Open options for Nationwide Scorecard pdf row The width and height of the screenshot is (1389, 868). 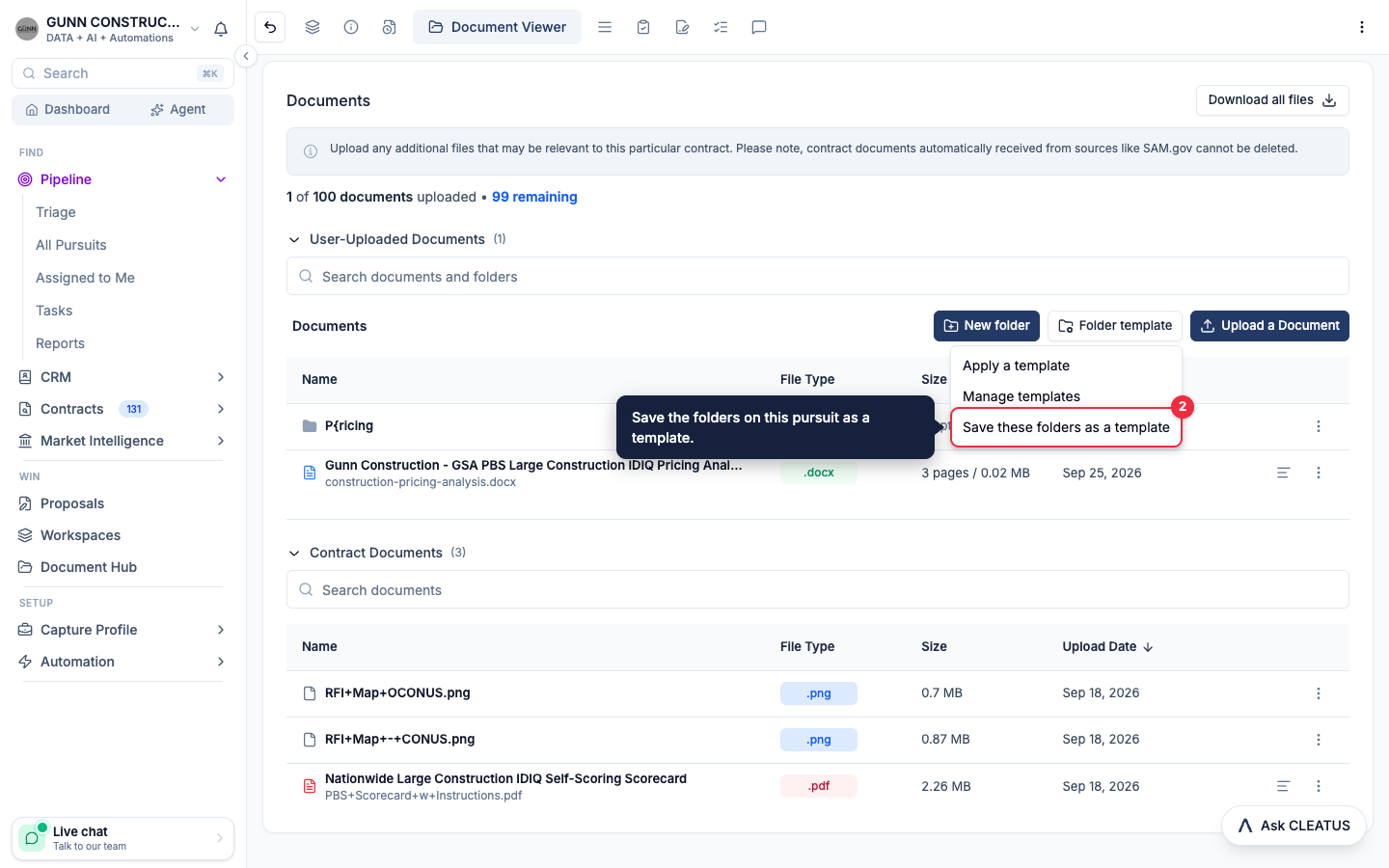point(1319,786)
